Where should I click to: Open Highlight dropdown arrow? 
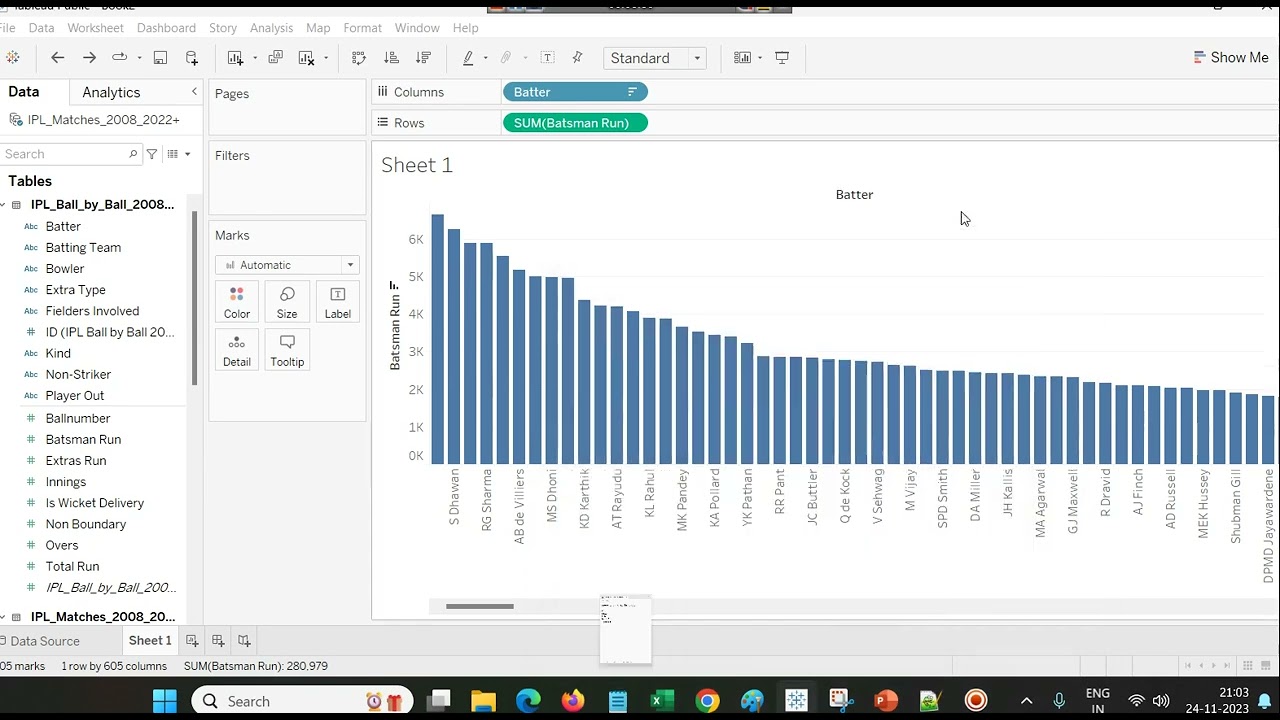[x=485, y=58]
